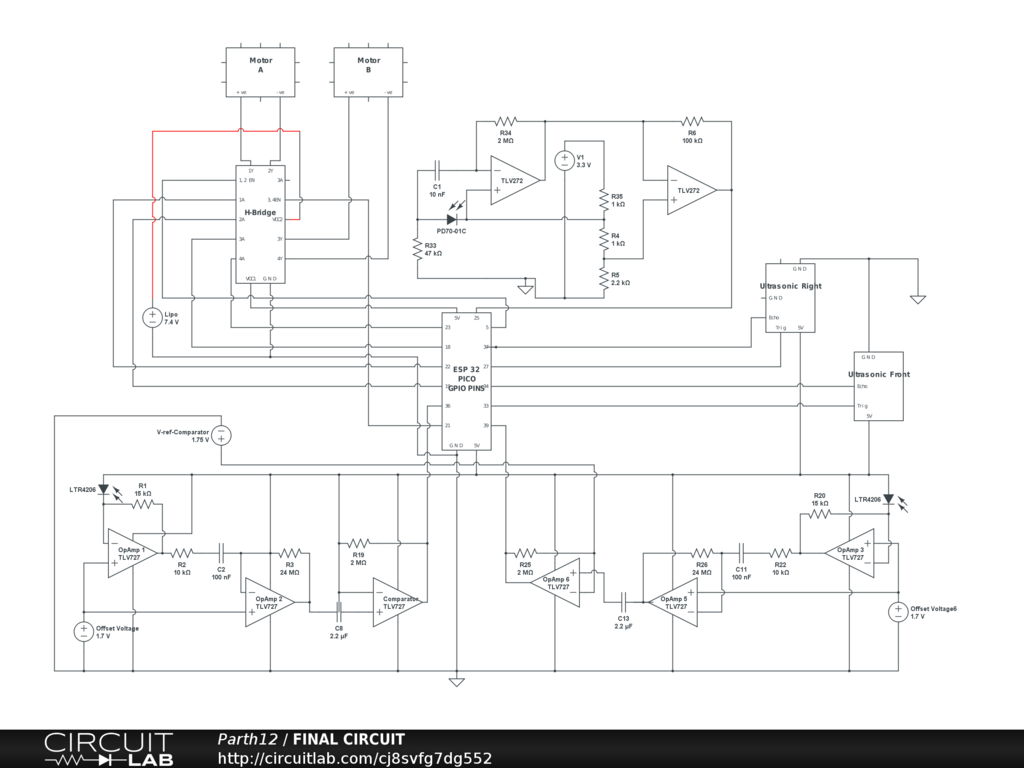The image size is (1024, 768).
Task: Select the ESP 32 PICO module
Action: pos(465,380)
